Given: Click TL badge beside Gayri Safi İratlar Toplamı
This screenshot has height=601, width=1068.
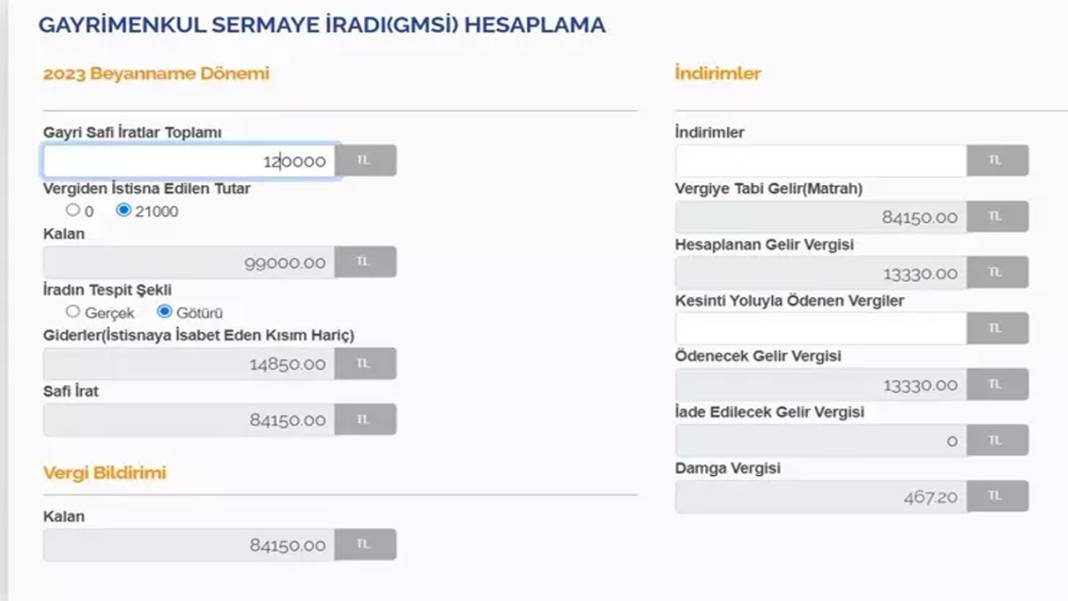Looking at the screenshot, I should point(365,161).
